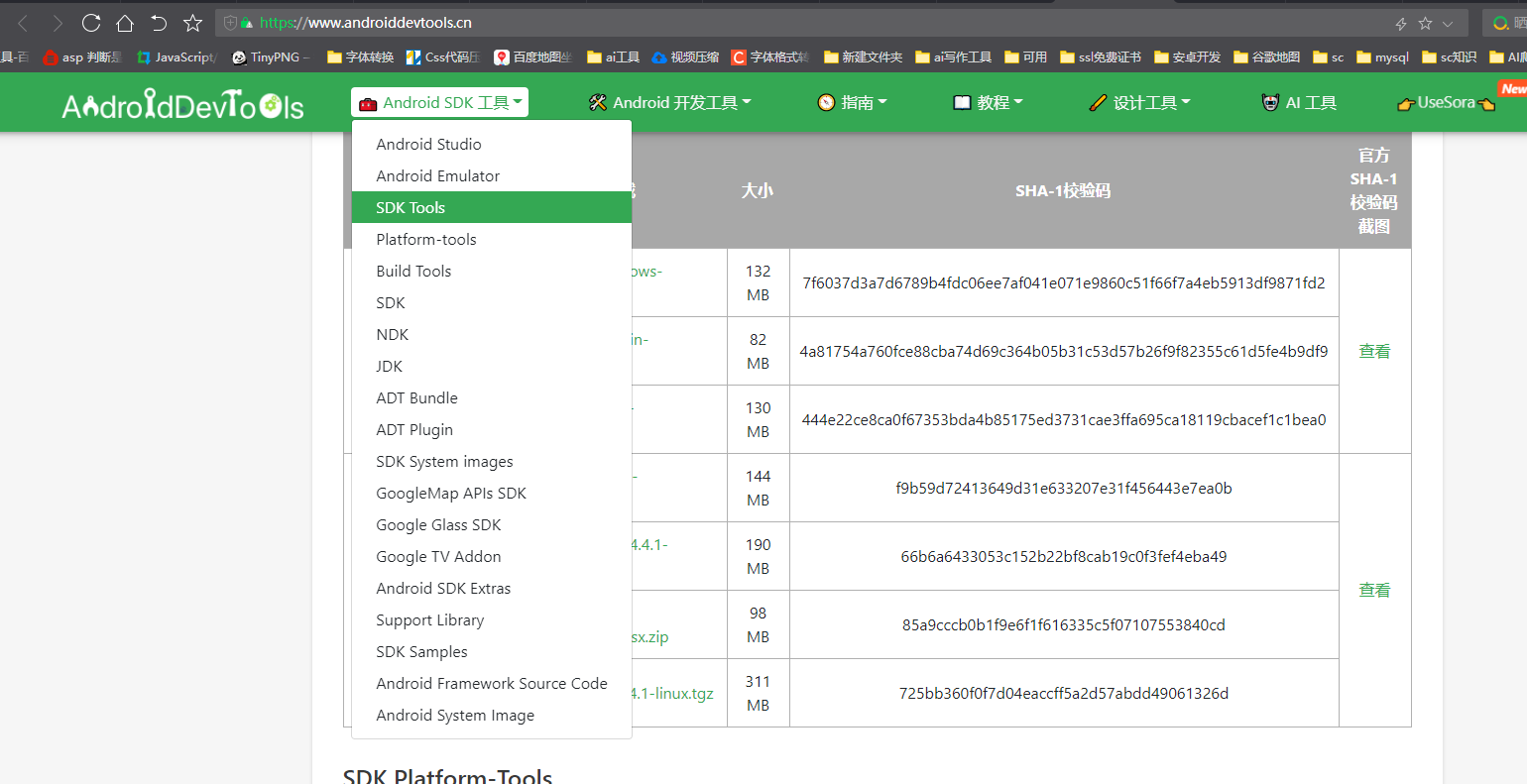The width and height of the screenshot is (1527, 784).
Task: Open the sc知识 bookmark folder
Action: click(x=1450, y=57)
